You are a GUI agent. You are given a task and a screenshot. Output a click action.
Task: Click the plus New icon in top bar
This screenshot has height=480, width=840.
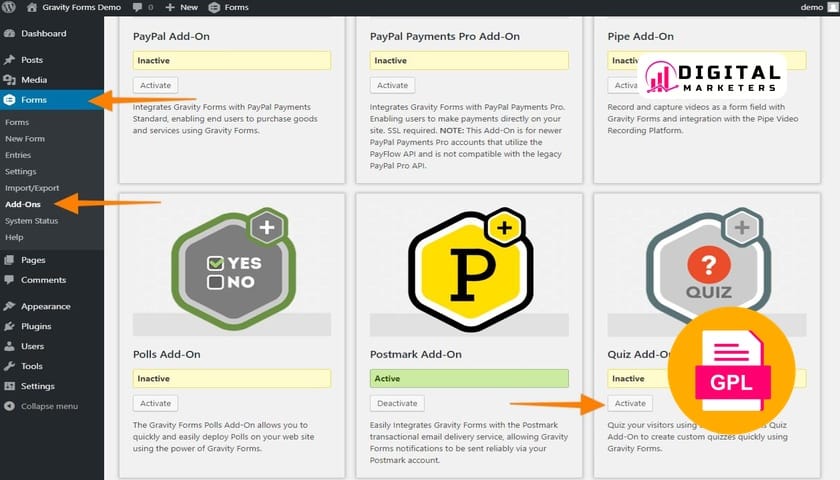pyautogui.click(x=169, y=7)
